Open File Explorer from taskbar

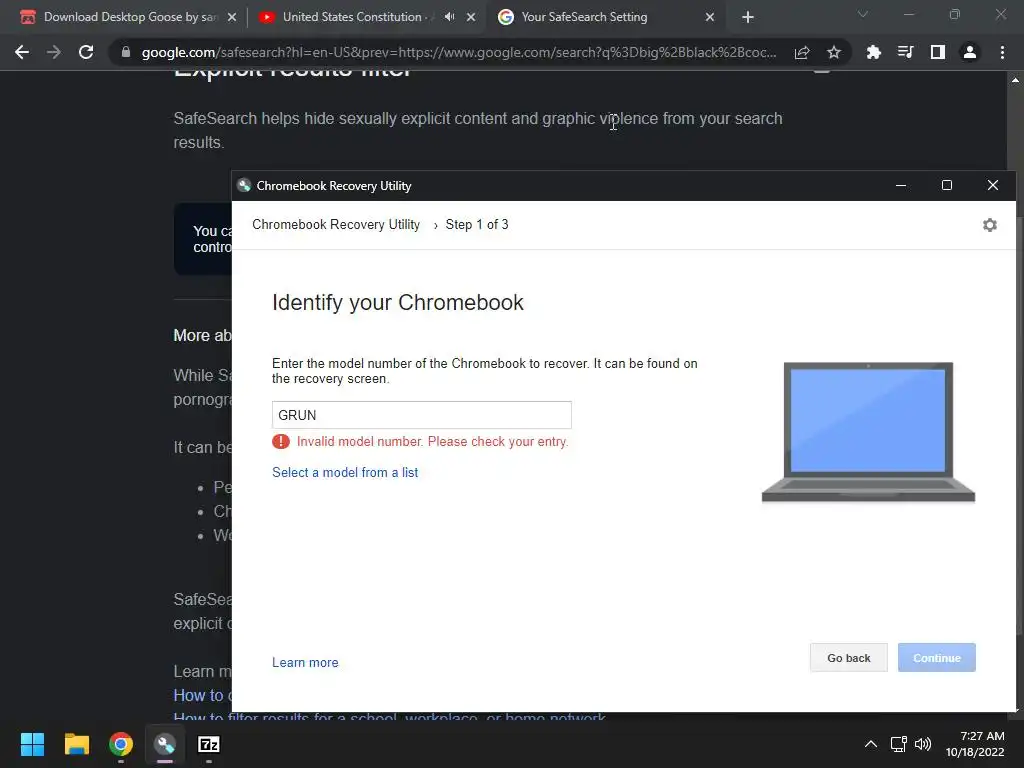[x=76, y=744]
